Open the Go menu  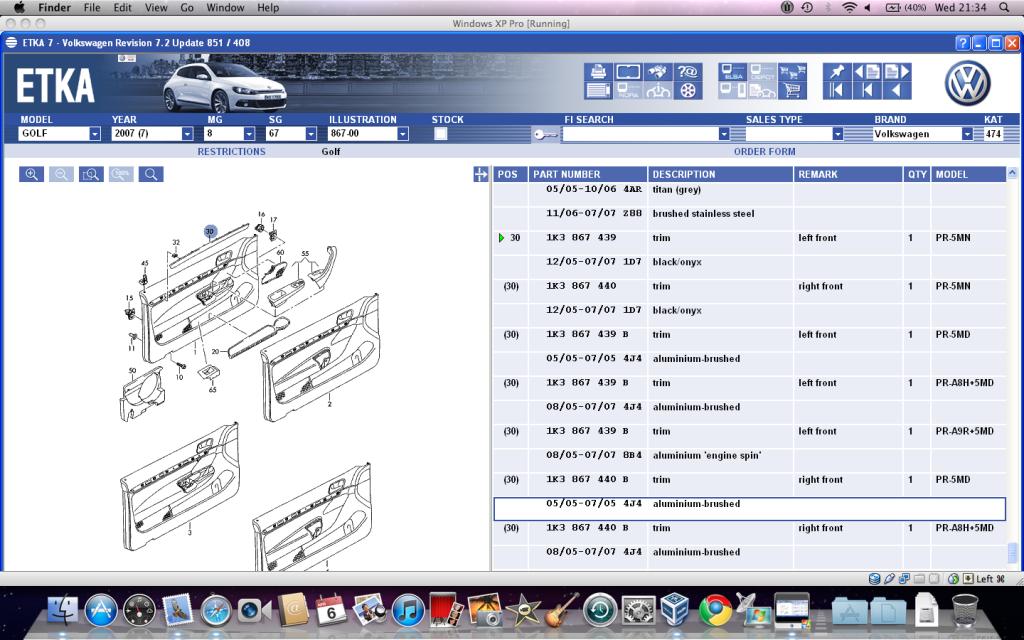(187, 8)
